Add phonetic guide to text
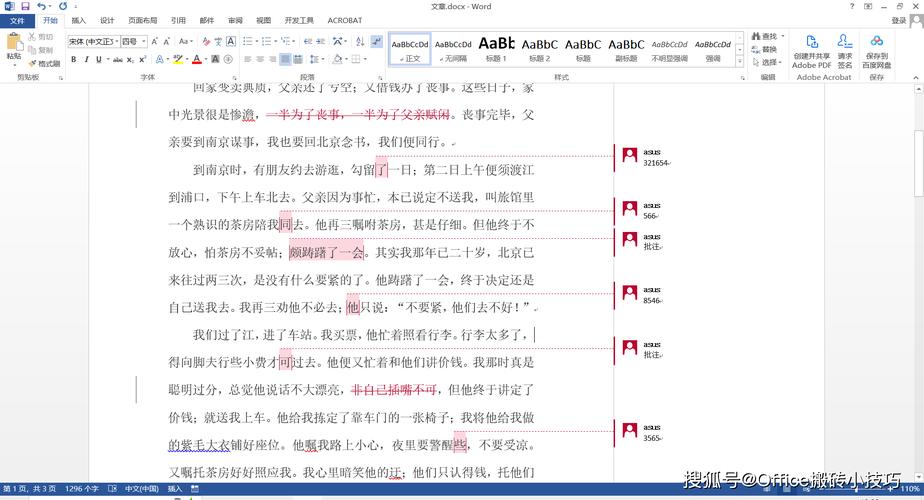 pyautogui.click(x=218, y=41)
